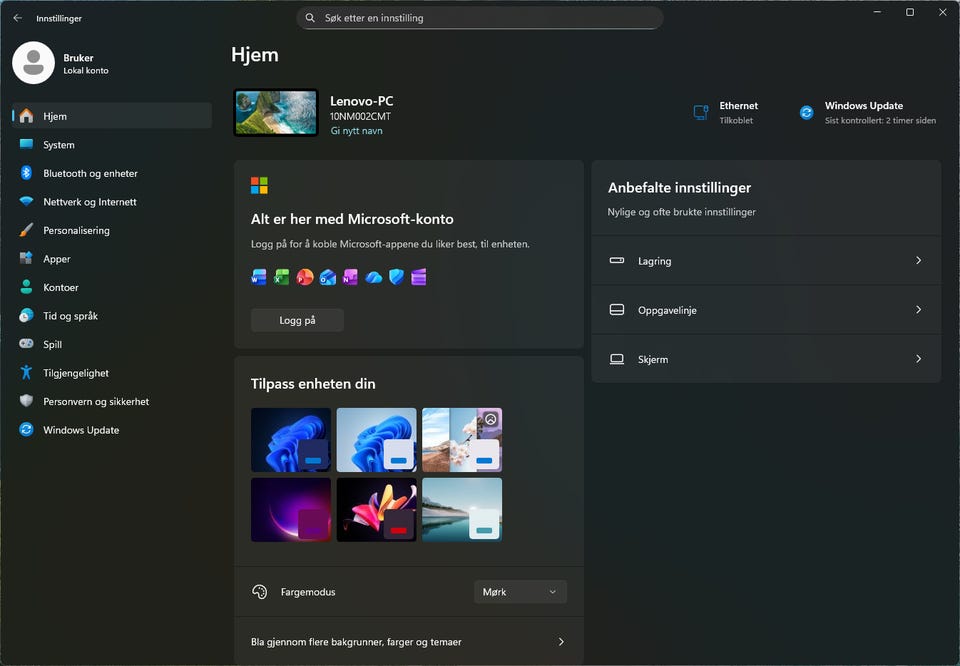
Task: Click the Lokal konto label
Action: tap(86, 70)
